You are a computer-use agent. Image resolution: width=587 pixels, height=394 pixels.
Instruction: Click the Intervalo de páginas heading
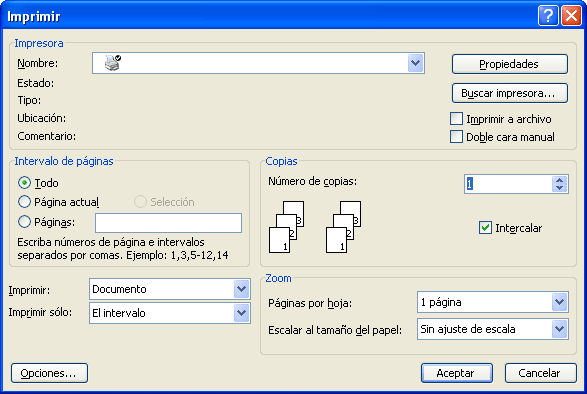[x=64, y=161]
